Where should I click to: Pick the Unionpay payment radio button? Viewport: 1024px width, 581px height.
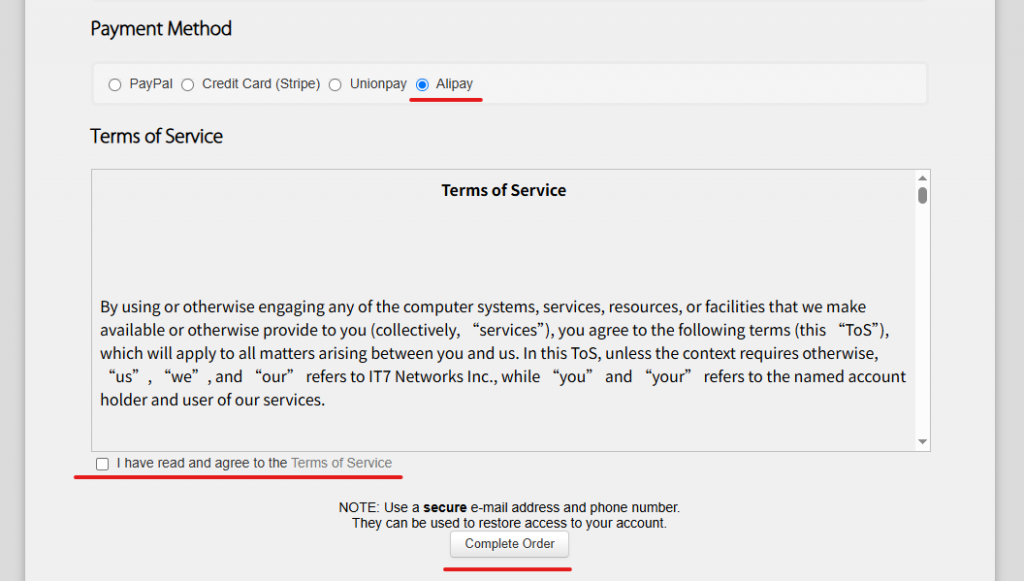click(335, 85)
